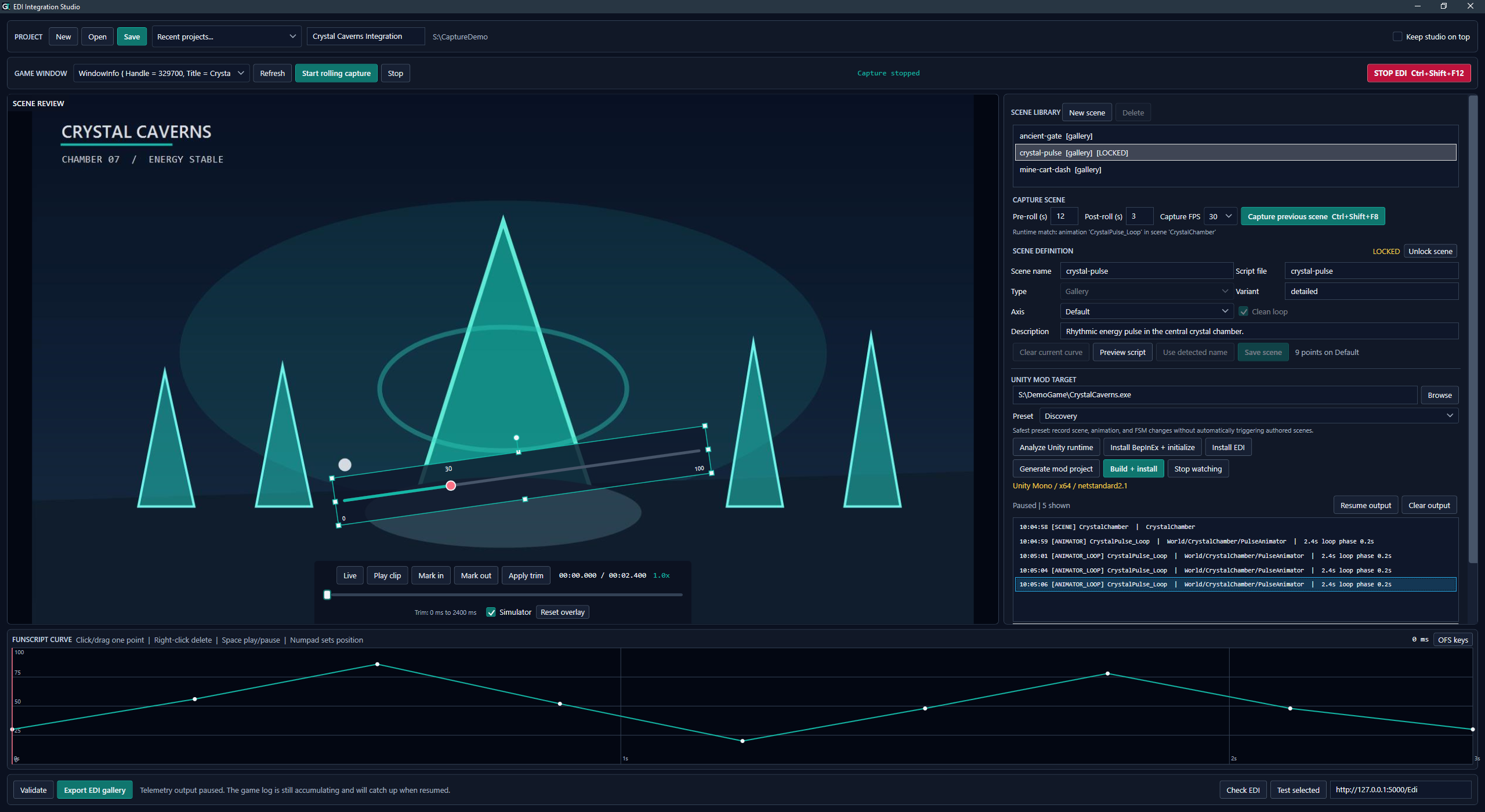Click the Browse button

pos(1440,395)
